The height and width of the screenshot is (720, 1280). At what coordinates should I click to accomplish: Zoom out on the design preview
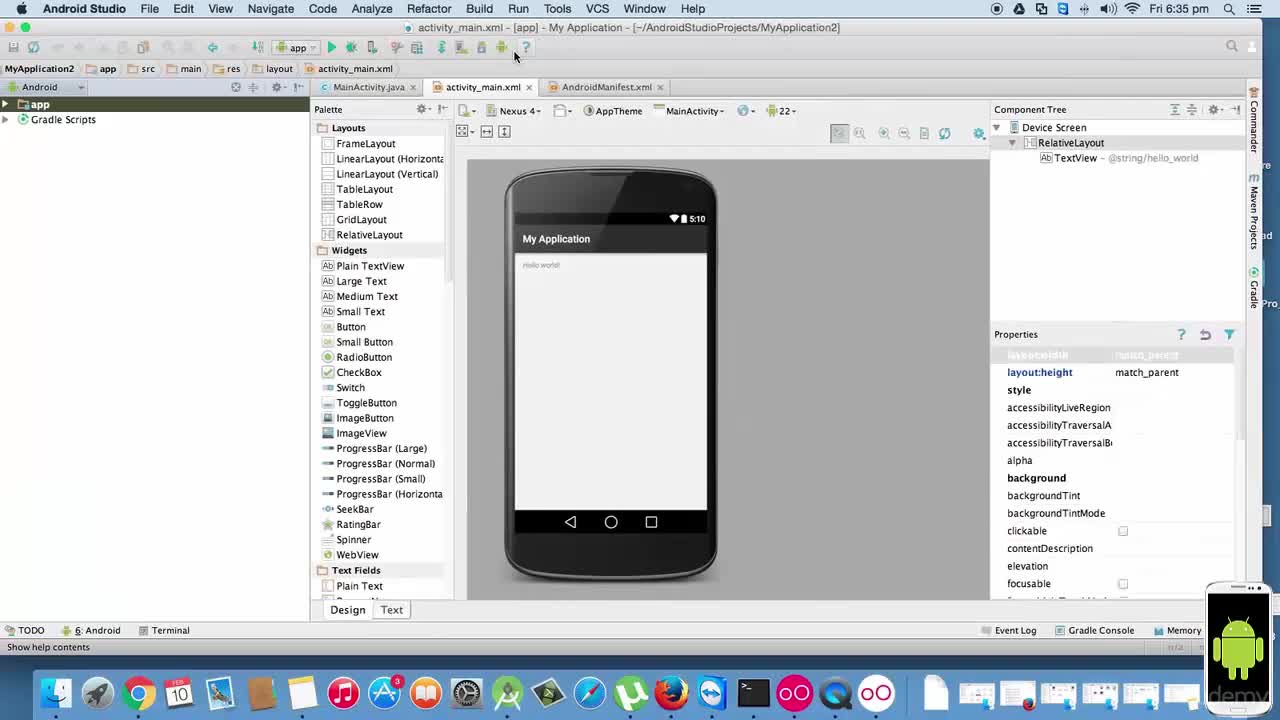(x=904, y=133)
